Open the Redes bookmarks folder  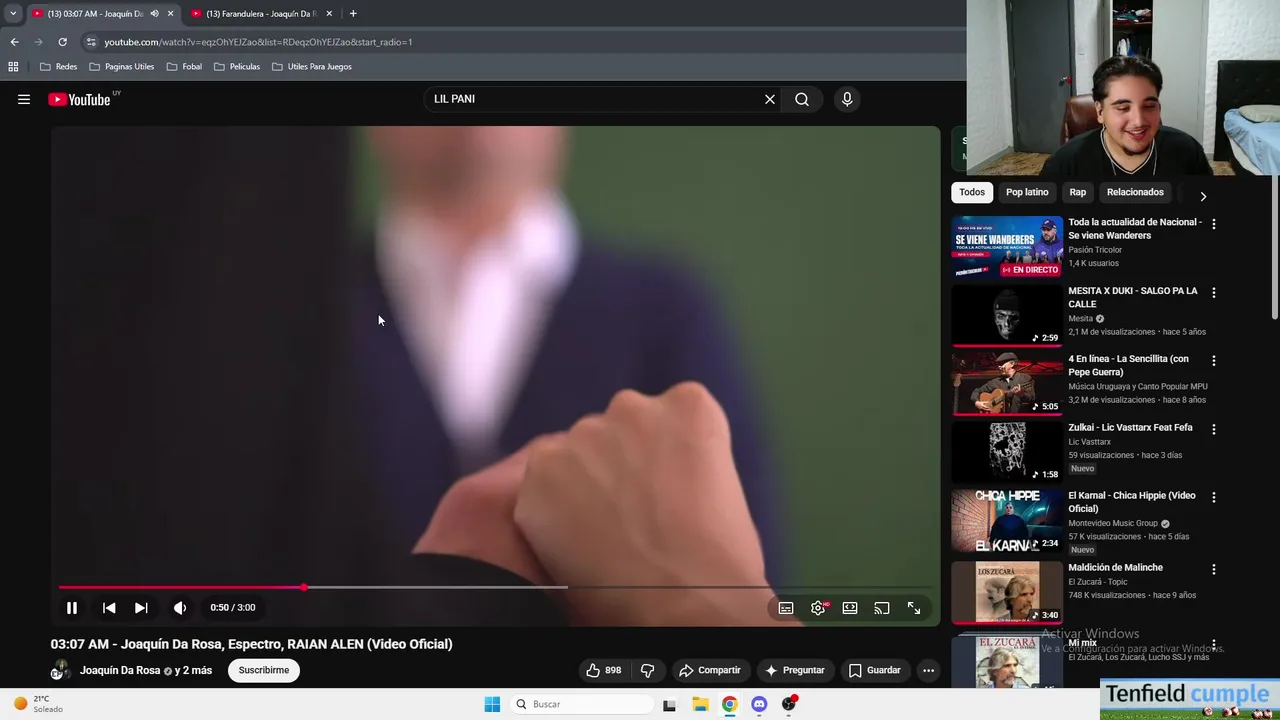pyautogui.click(x=58, y=66)
